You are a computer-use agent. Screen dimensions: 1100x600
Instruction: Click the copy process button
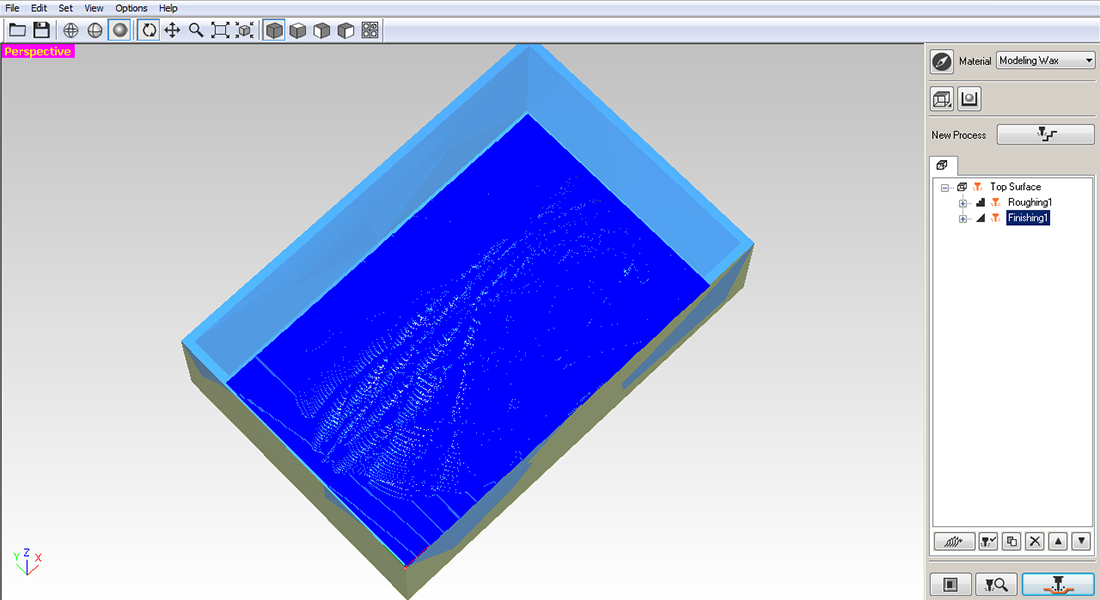[x=1011, y=541]
